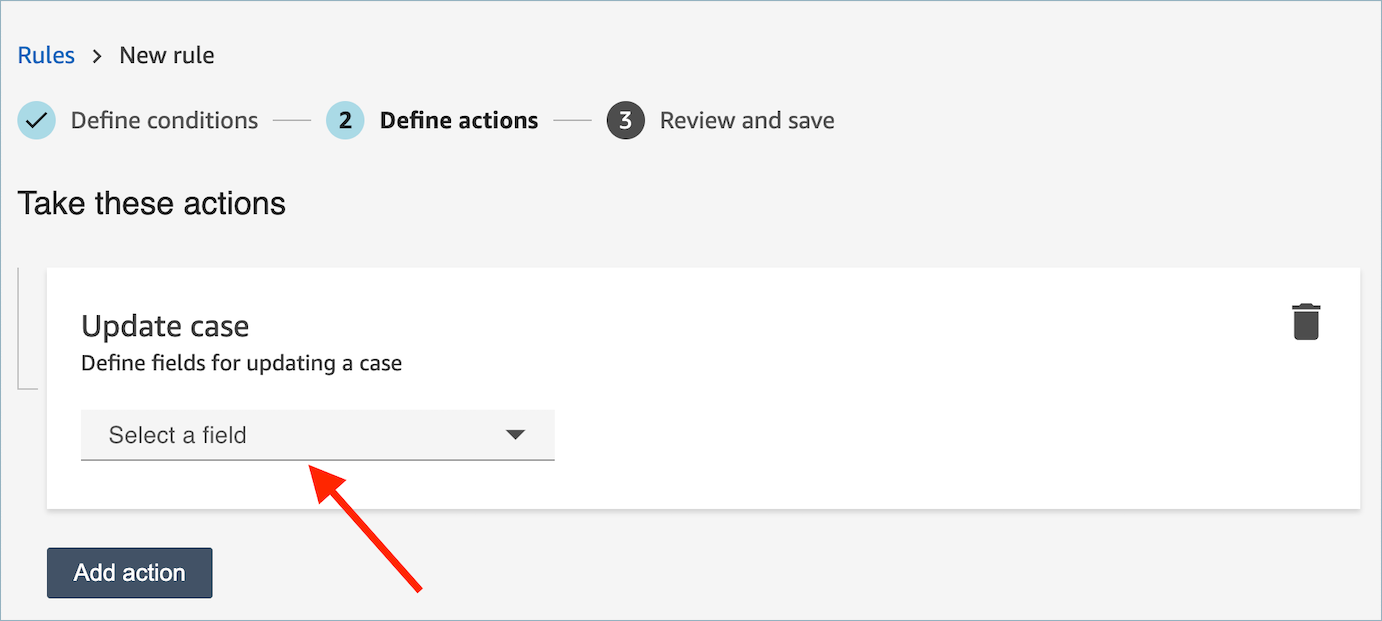
Task: Select the completed Define conditions step indicator
Action: pyautogui.click(x=36, y=120)
